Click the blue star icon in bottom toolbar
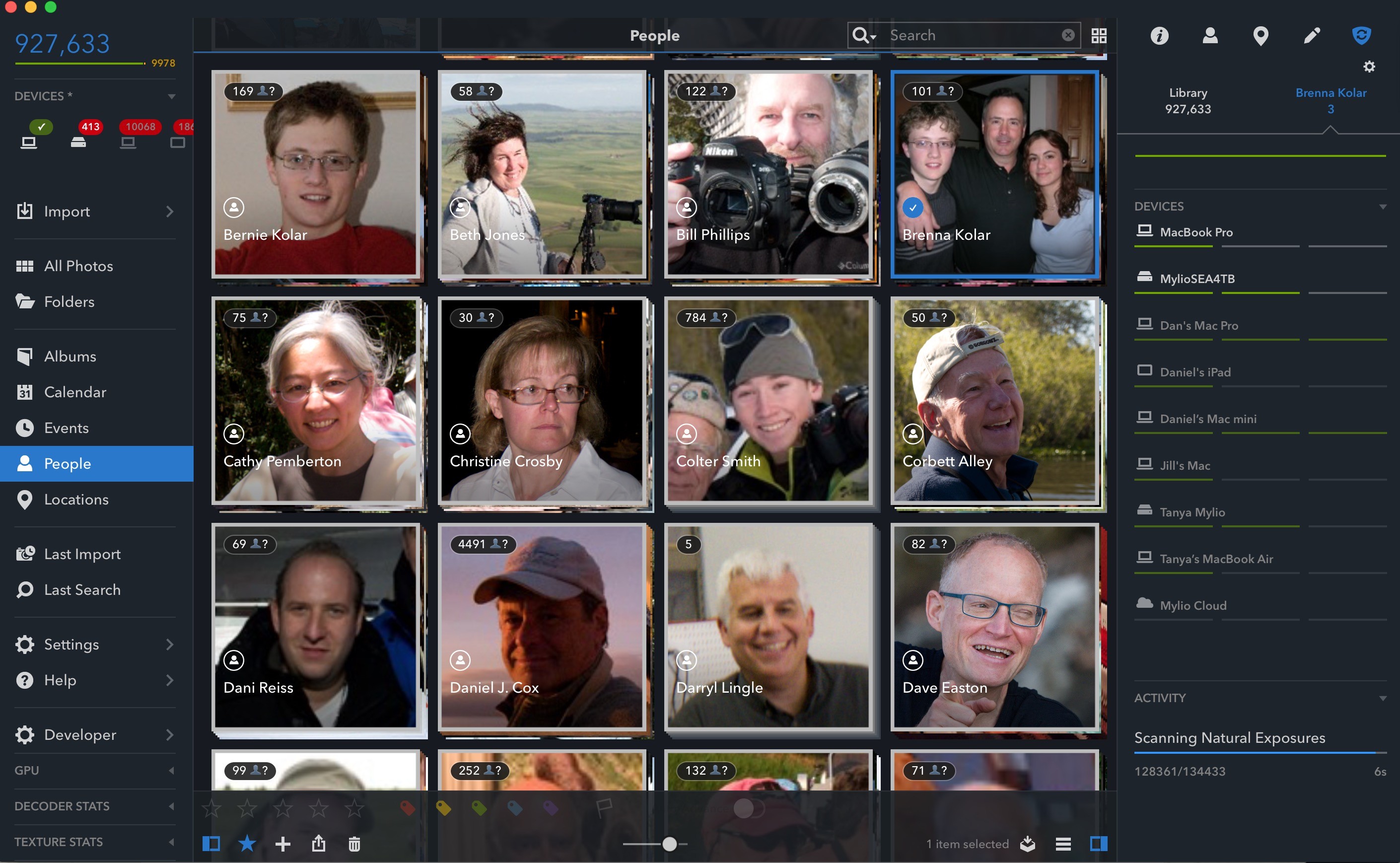The image size is (1400, 863). [x=247, y=843]
